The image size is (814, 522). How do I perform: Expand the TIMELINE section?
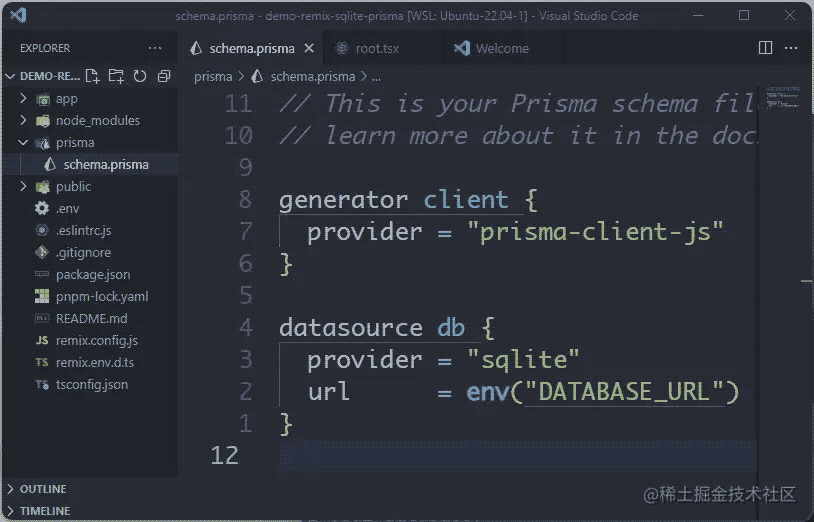click(x=88, y=511)
